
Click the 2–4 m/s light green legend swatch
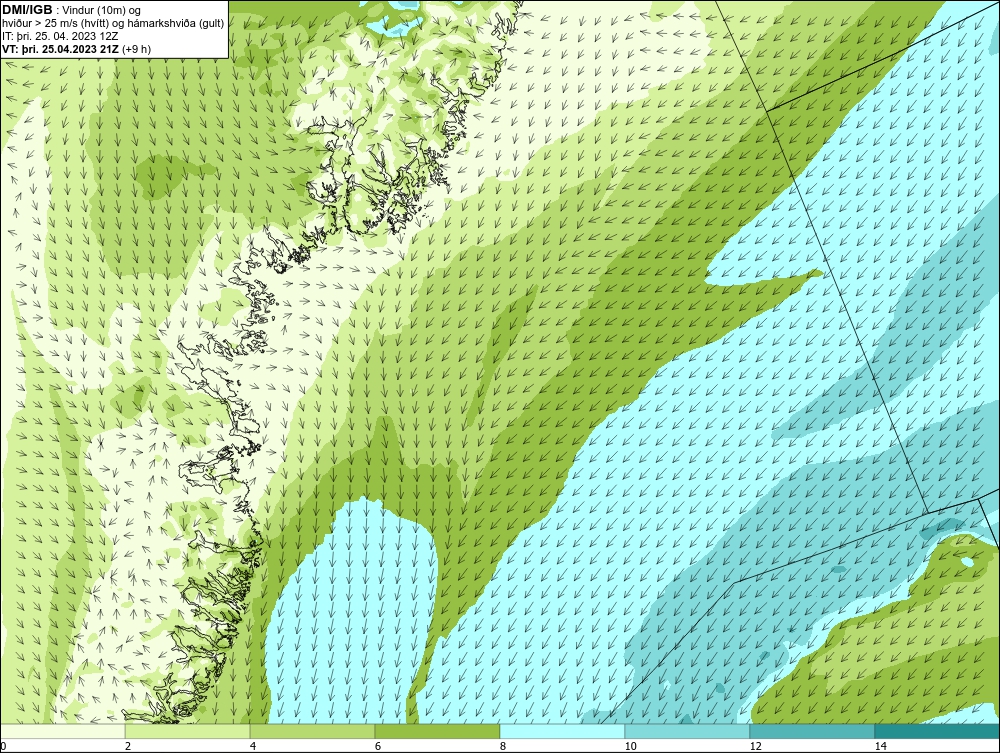click(x=188, y=731)
